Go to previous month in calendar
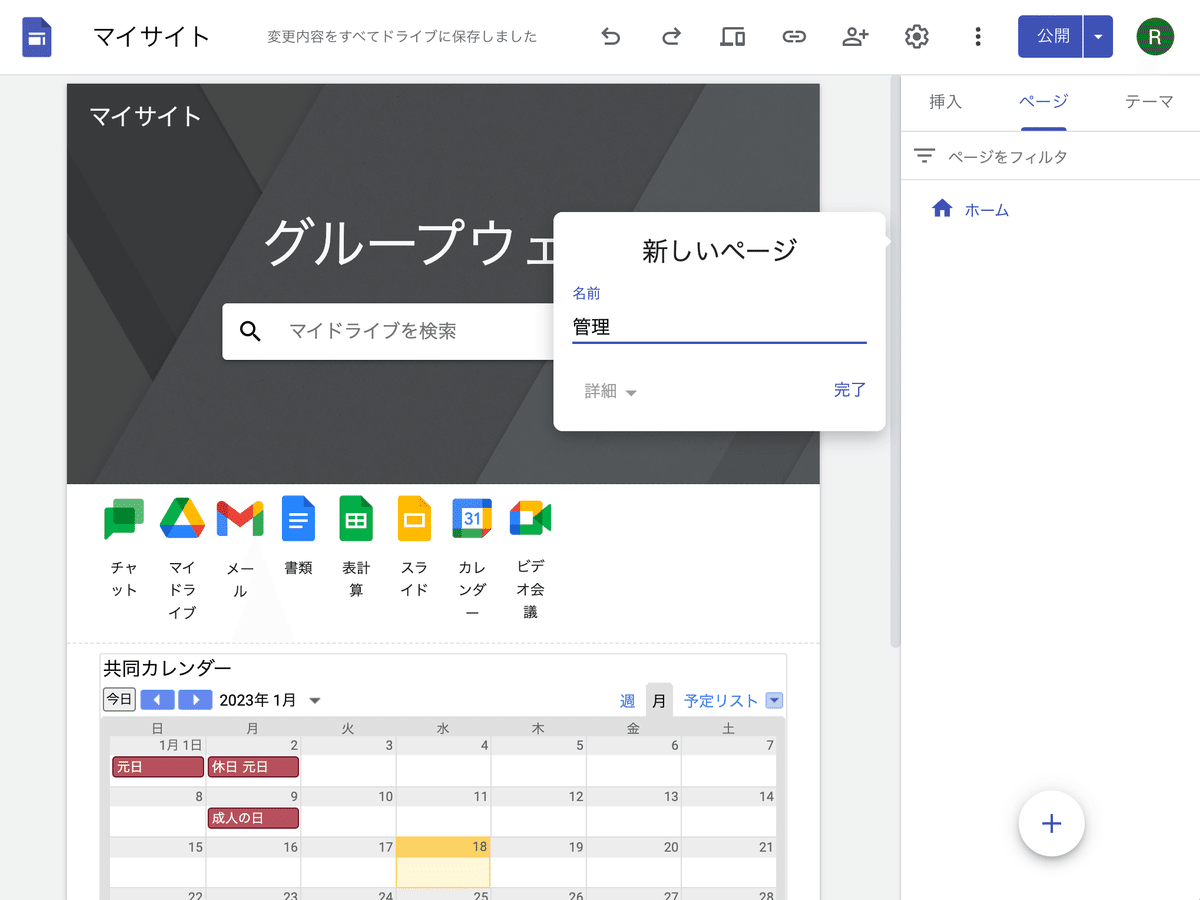 click(x=157, y=700)
